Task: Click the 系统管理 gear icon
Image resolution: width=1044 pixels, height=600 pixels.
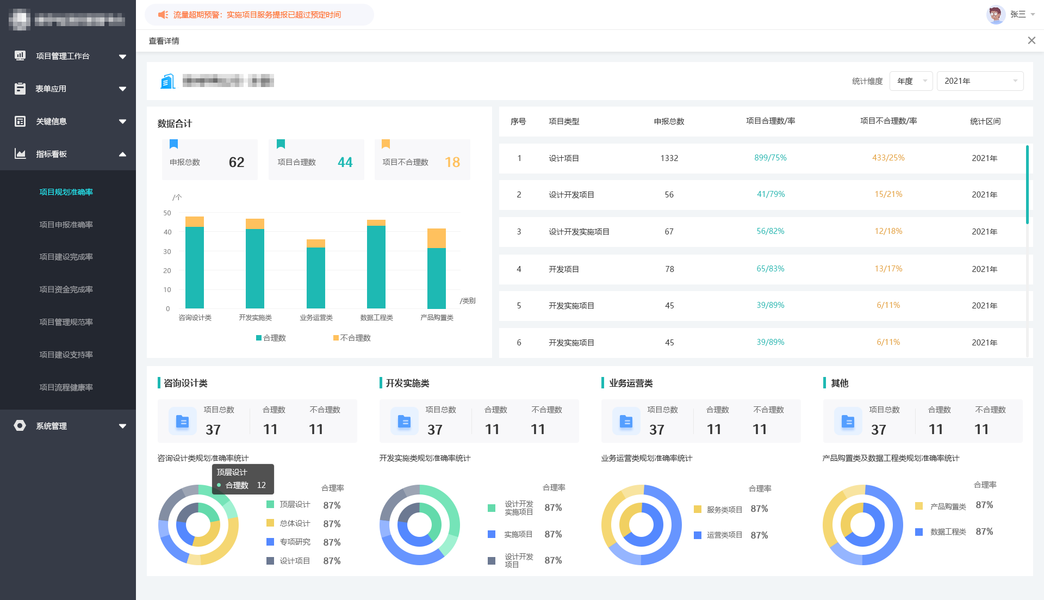Action: [20, 426]
